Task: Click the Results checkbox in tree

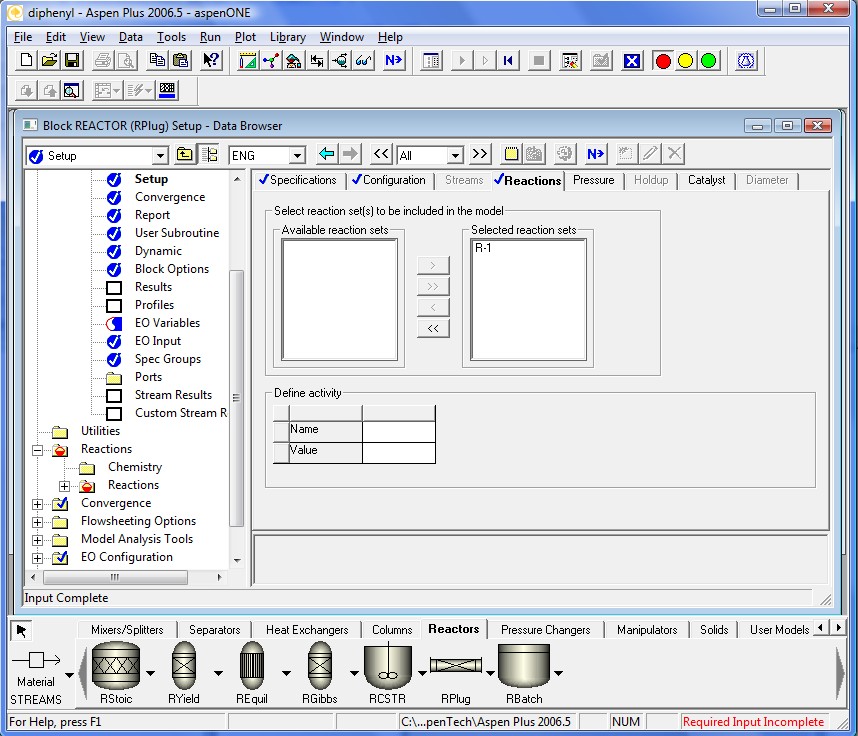Action: click(x=114, y=288)
